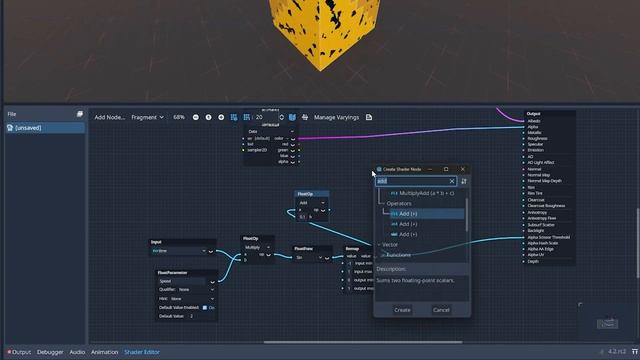
Task: Click the Albedo port on Output node
Action: [x=524, y=121]
